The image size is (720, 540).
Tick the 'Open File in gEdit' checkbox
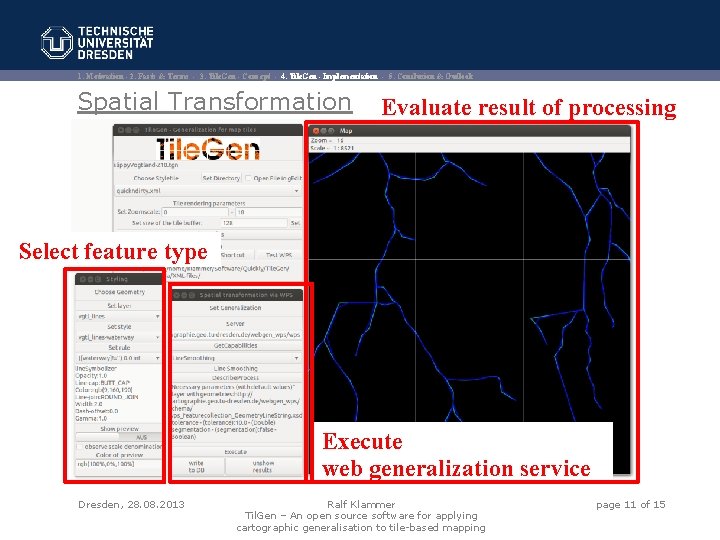click(x=248, y=178)
